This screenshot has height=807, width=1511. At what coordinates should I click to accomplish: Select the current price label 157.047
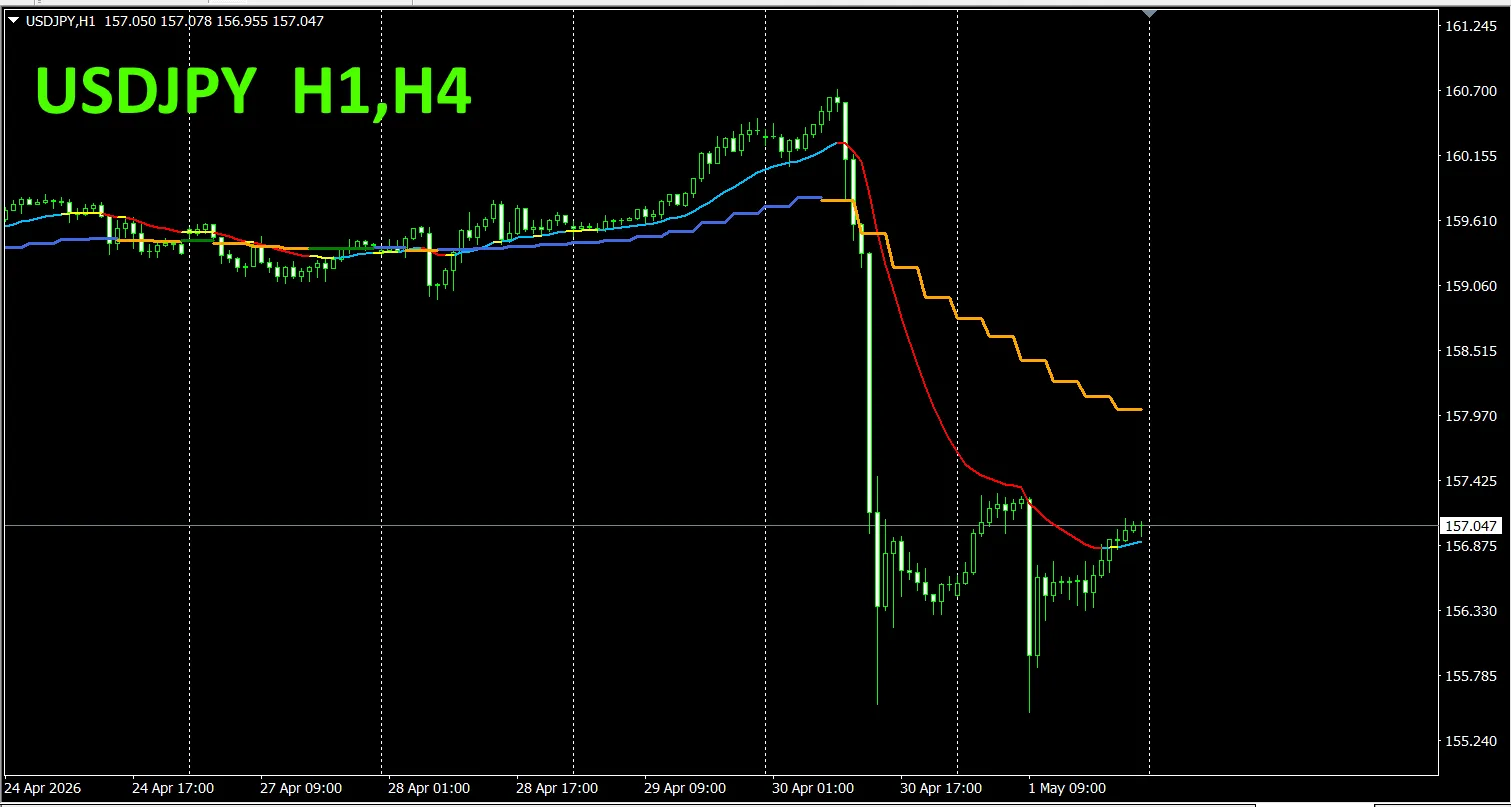coord(1470,526)
